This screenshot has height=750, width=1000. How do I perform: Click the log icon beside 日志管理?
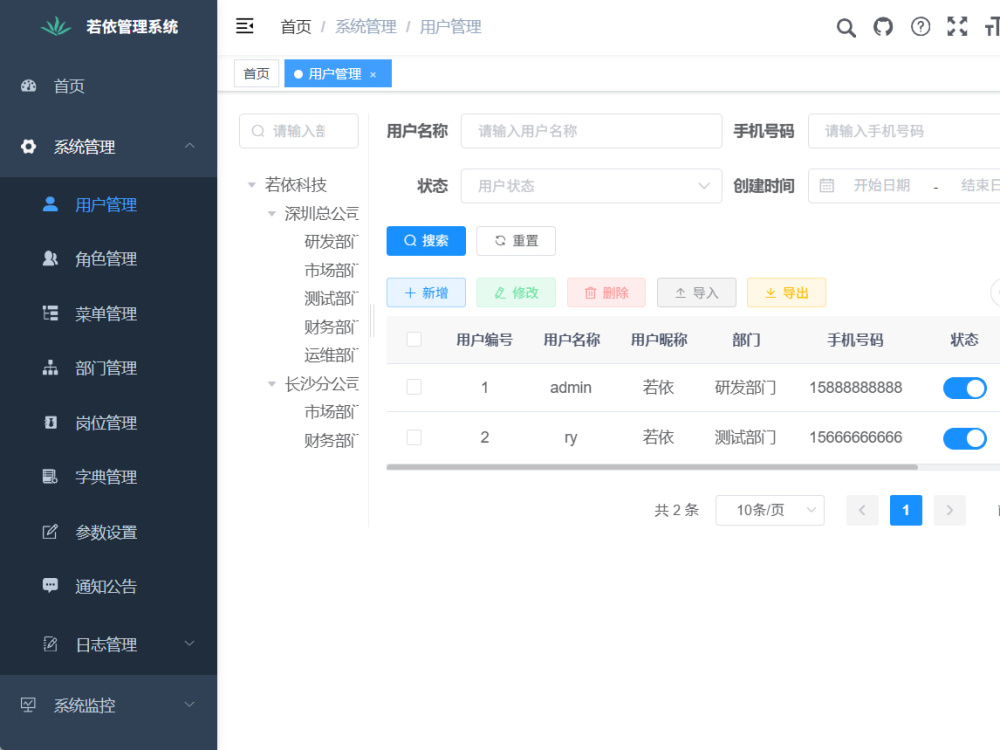tap(50, 644)
